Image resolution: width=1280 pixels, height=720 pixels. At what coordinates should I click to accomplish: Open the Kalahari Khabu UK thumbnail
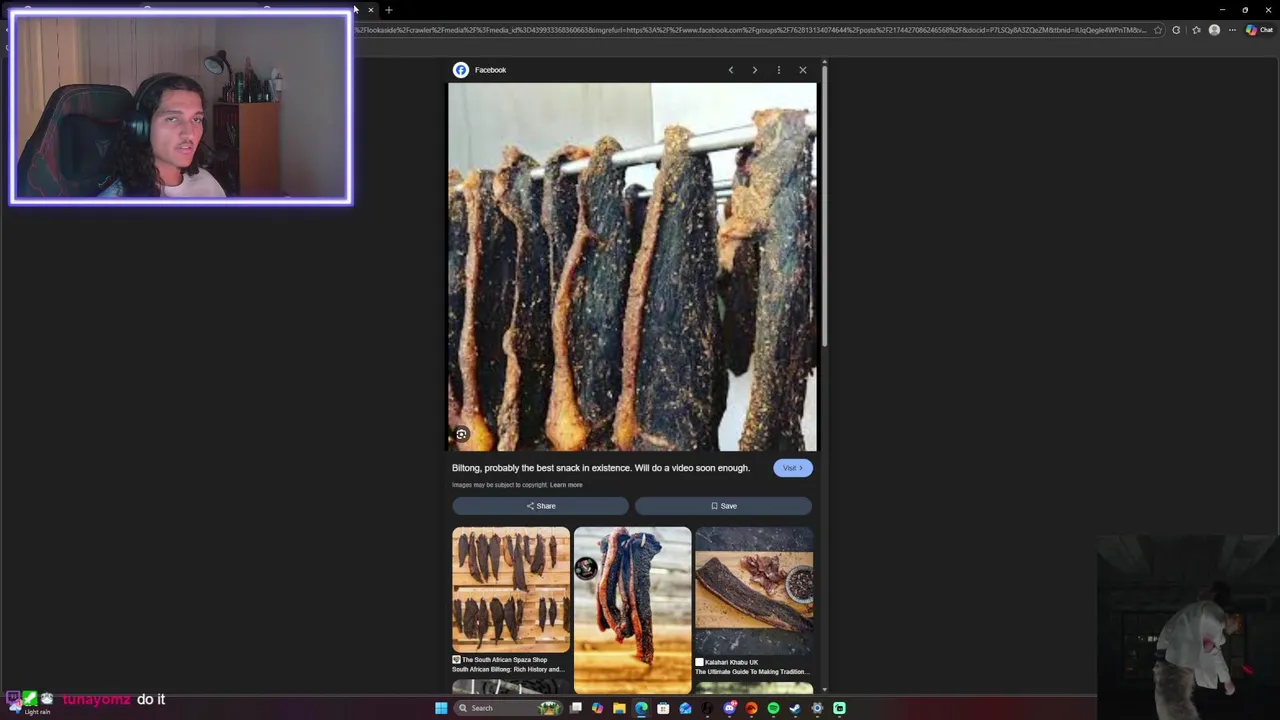coord(754,591)
